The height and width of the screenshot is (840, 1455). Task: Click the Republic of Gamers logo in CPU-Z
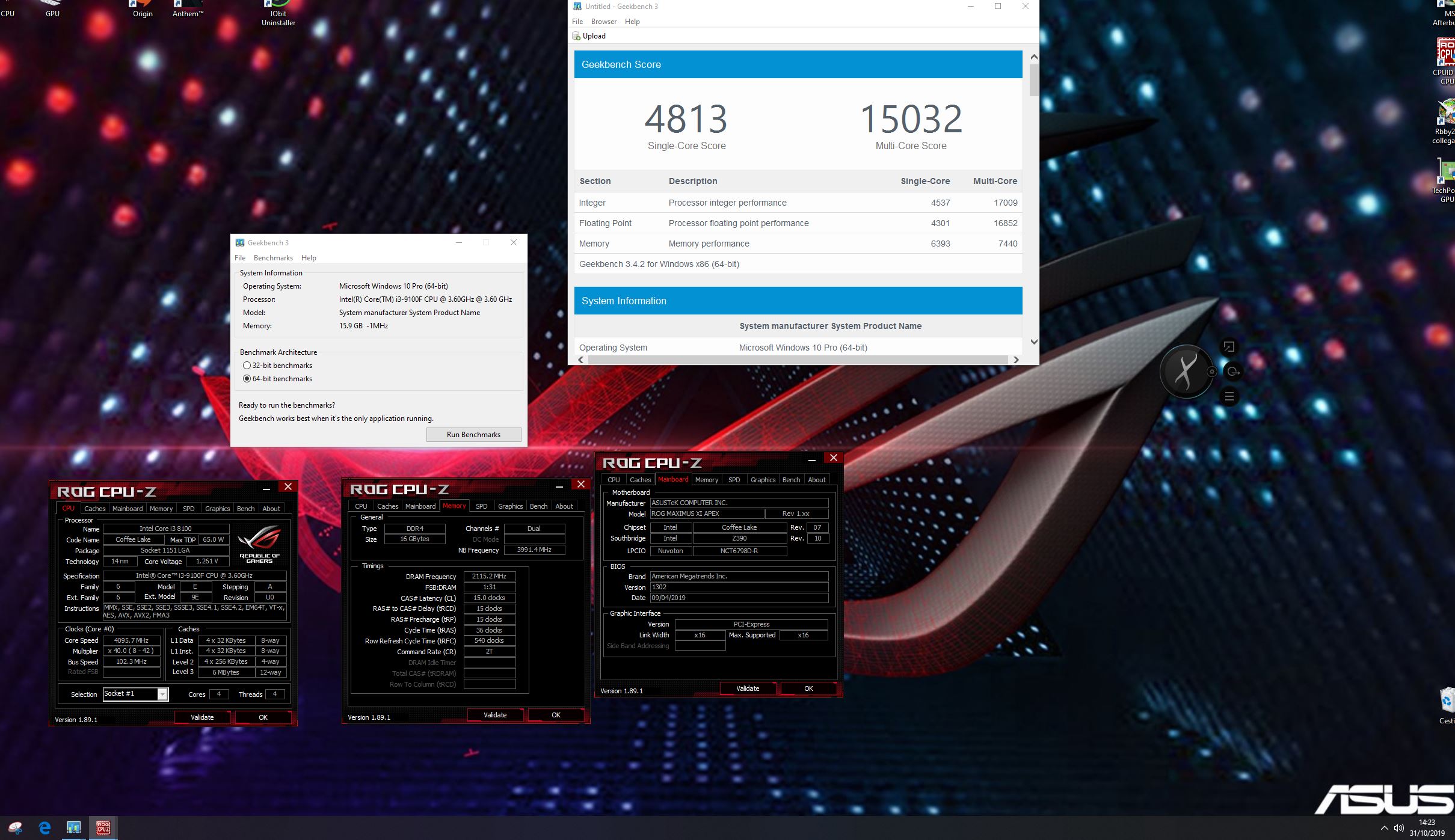coord(259,544)
